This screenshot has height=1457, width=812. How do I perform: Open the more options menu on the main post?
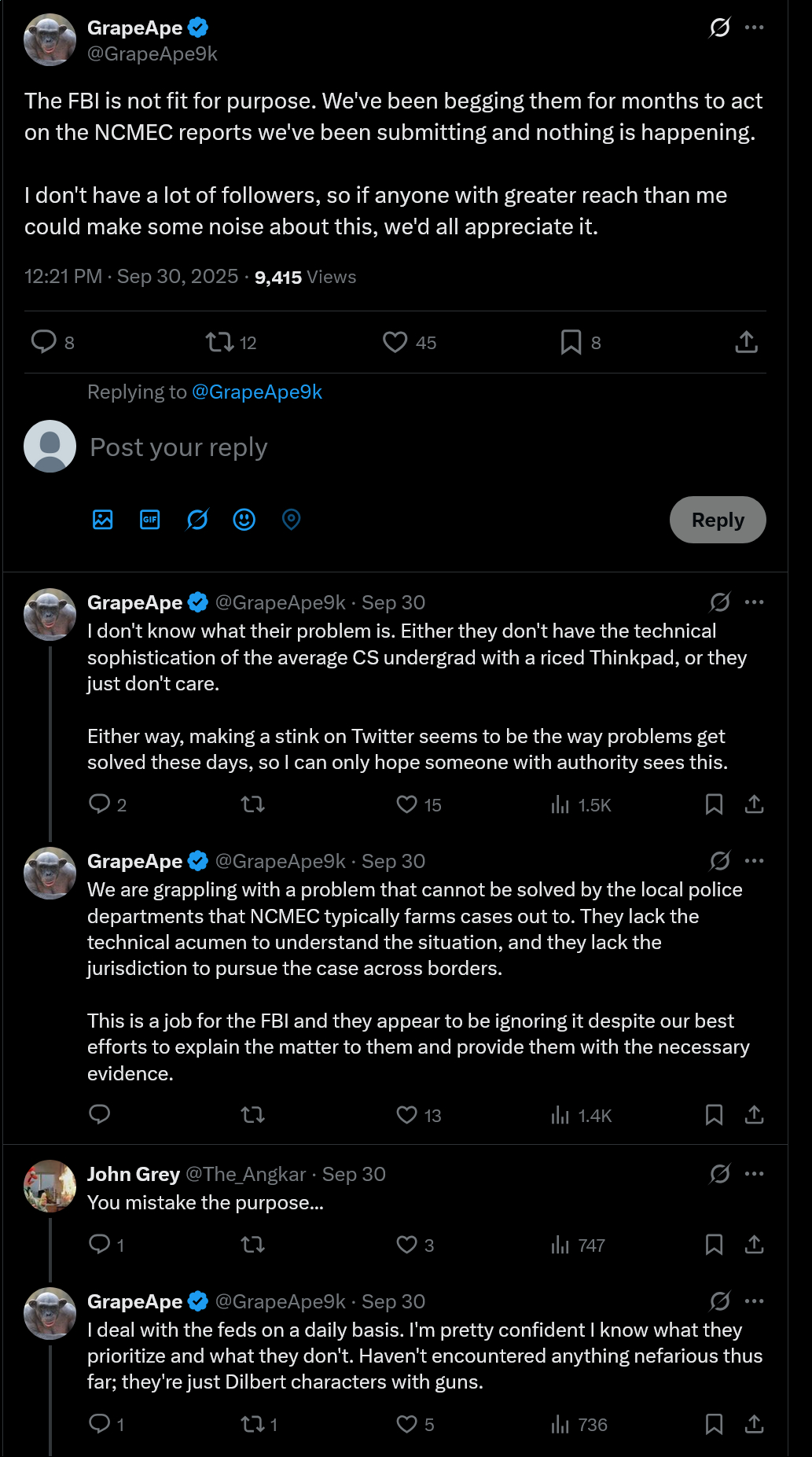pos(754,28)
